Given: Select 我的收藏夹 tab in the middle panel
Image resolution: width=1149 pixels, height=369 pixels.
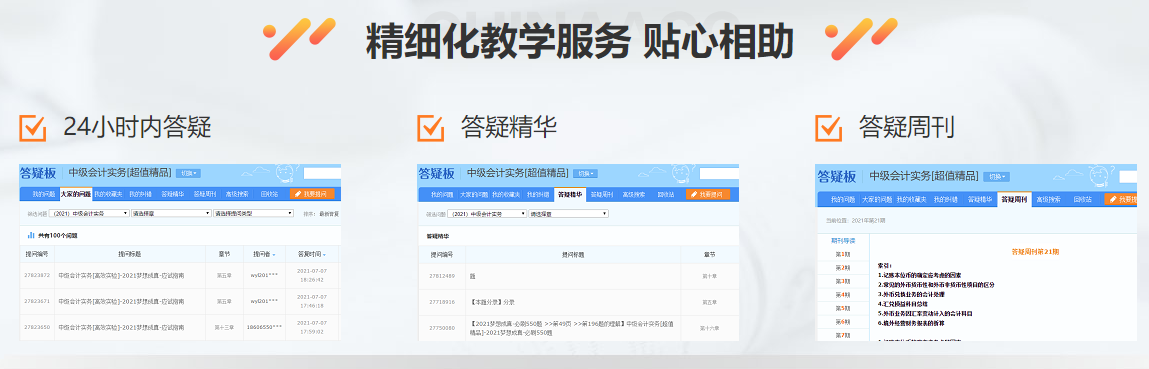Looking at the screenshot, I should 506,195.
